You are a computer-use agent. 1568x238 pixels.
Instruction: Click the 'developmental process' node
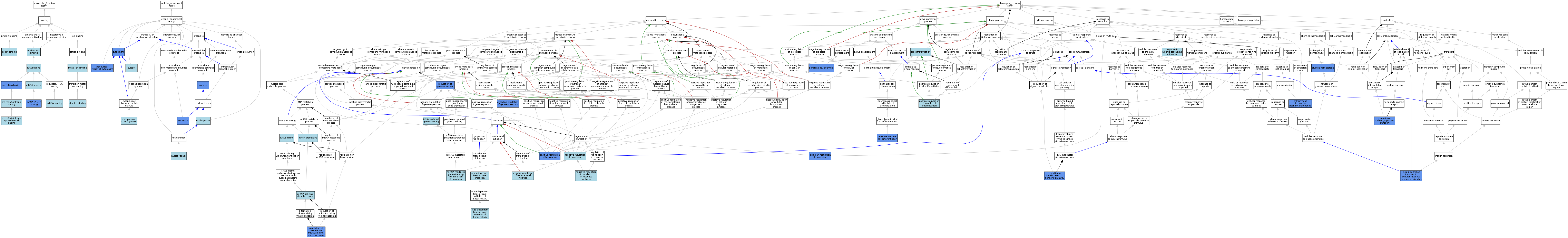928,20
